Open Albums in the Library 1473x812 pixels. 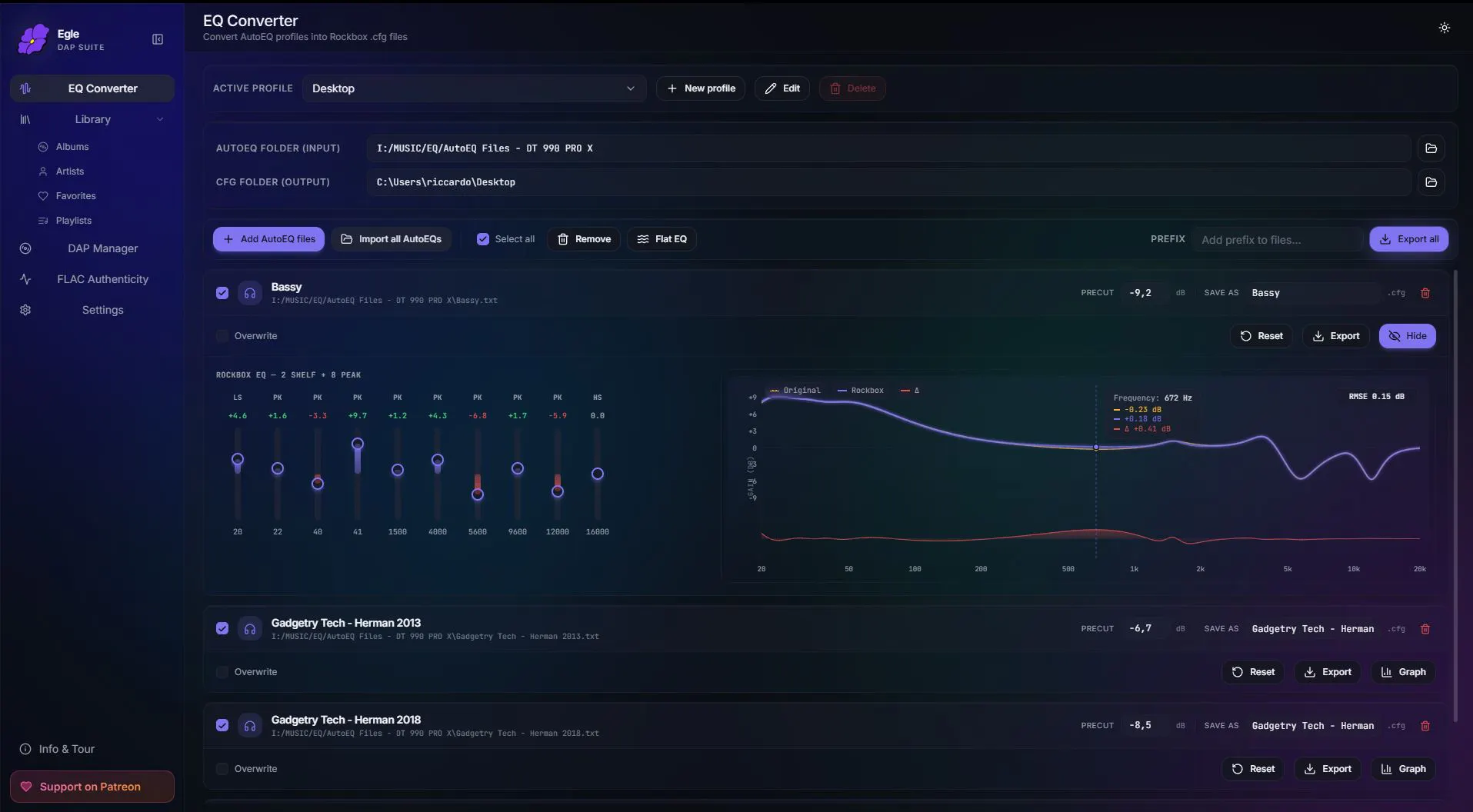pyautogui.click(x=72, y=147)
